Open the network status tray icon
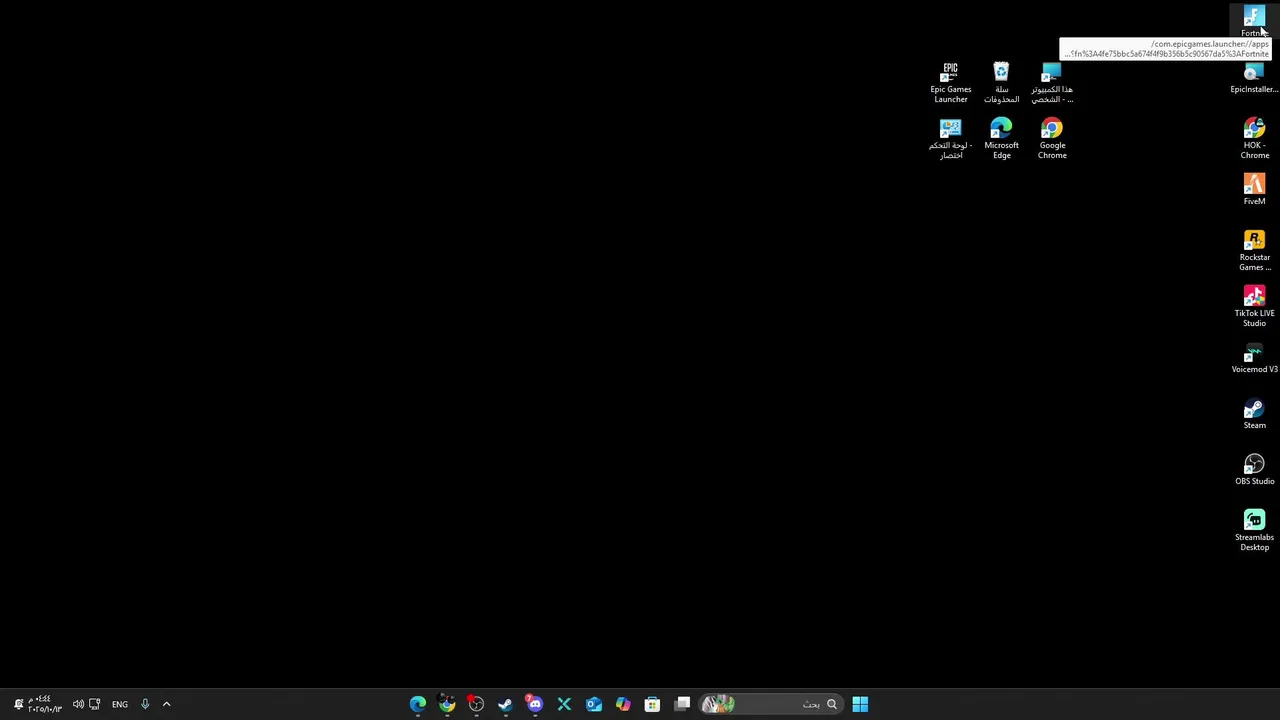Viewport: 1280px width, 720px height. pyautogui.click(x=94, y=704)
